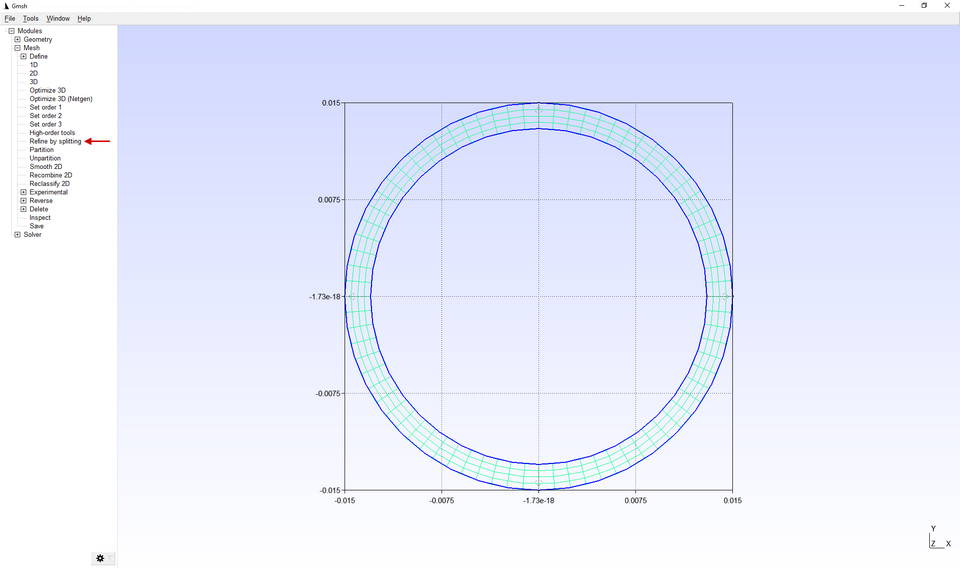Choose Set order 2
This screenshot has height=568, width=960.
coord(45,116)
